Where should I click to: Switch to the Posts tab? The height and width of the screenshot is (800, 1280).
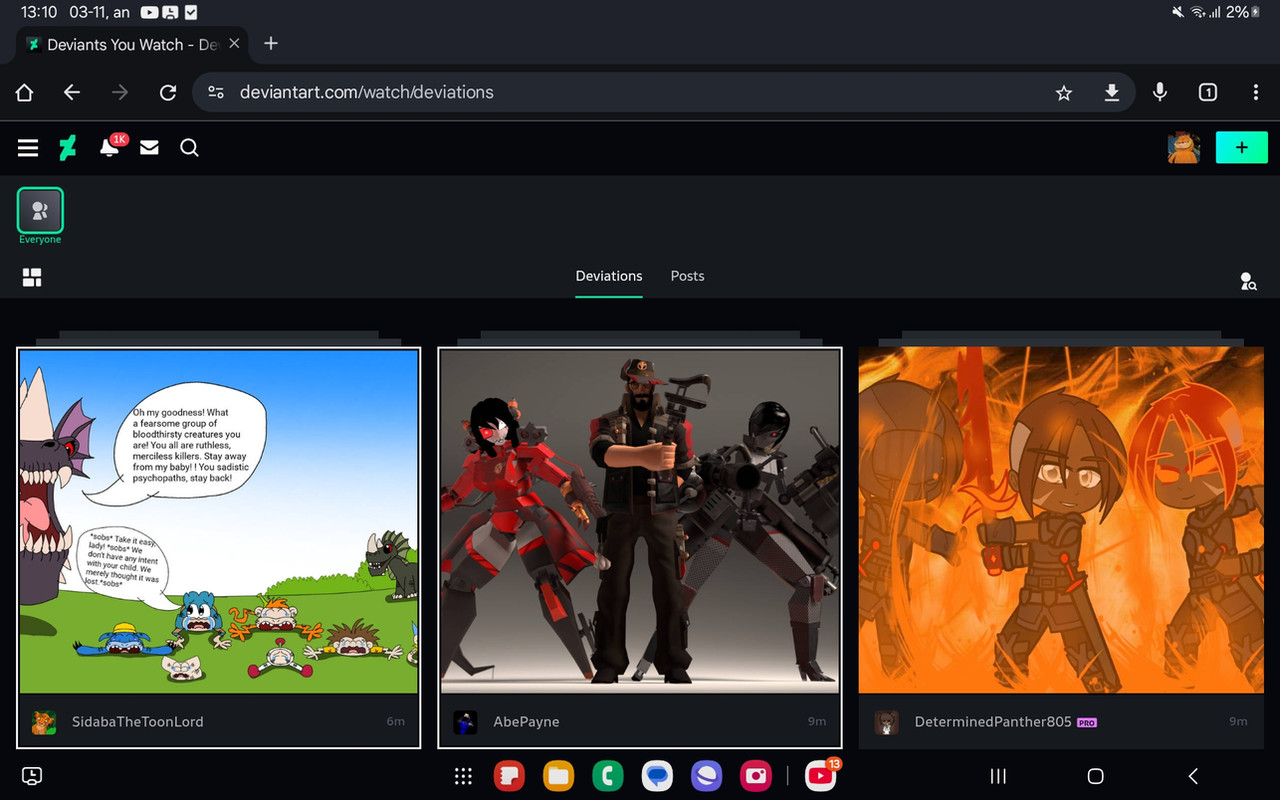coord(687,276)
